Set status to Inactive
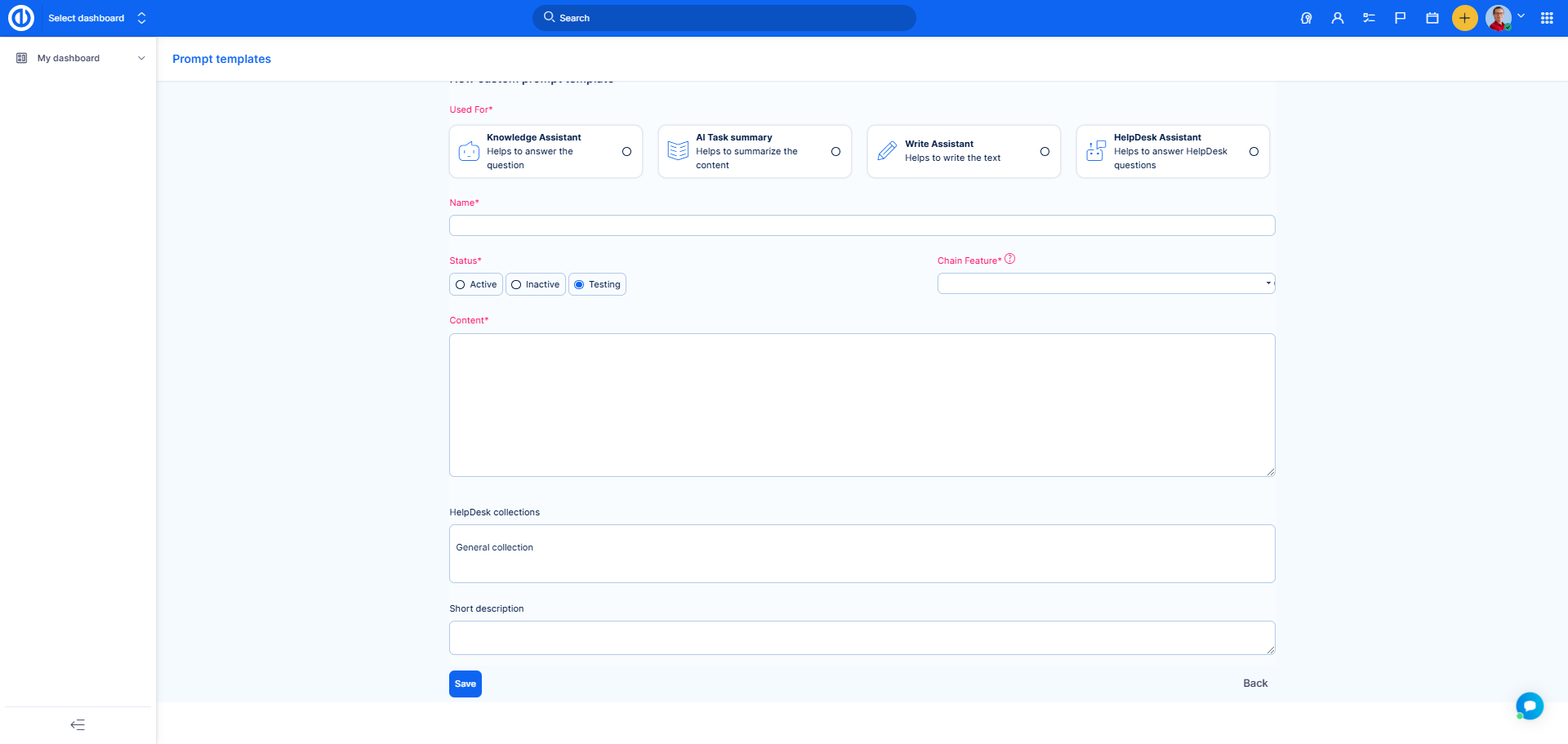The height and width of the screenshot is (744, 1568). (x=516, y=285)
